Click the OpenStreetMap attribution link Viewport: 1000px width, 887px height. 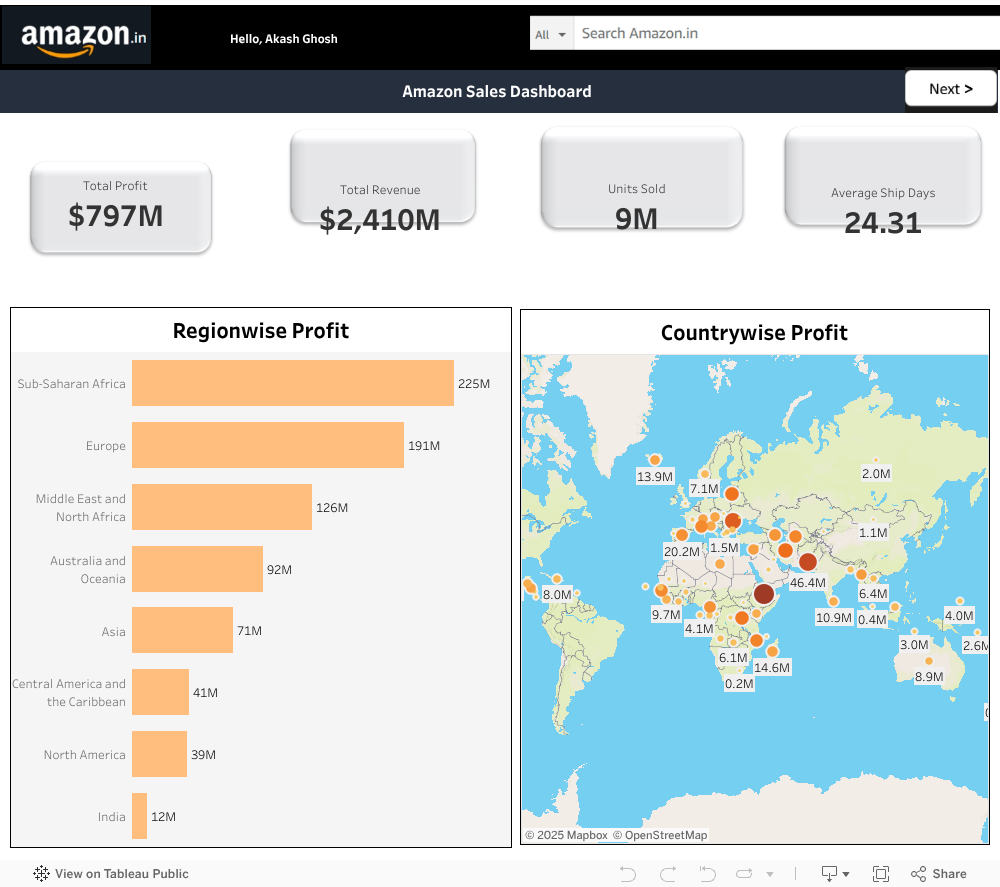coord(660,835)
